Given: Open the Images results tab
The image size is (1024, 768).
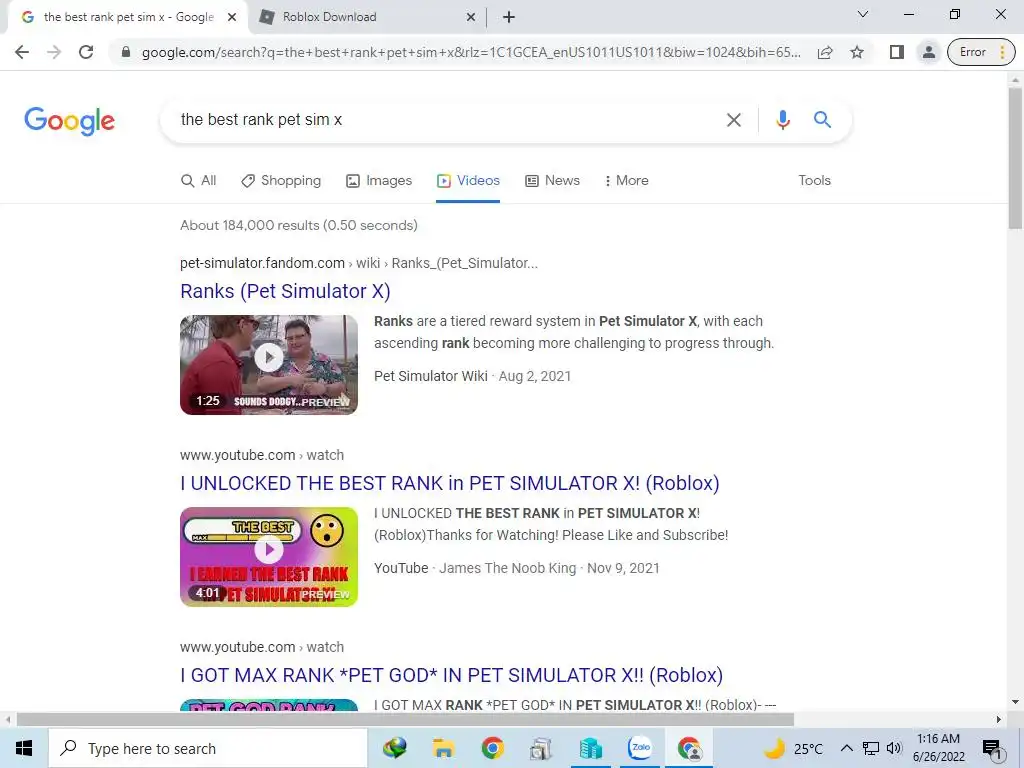Looking at the screenshot, I should click(379, 181).
